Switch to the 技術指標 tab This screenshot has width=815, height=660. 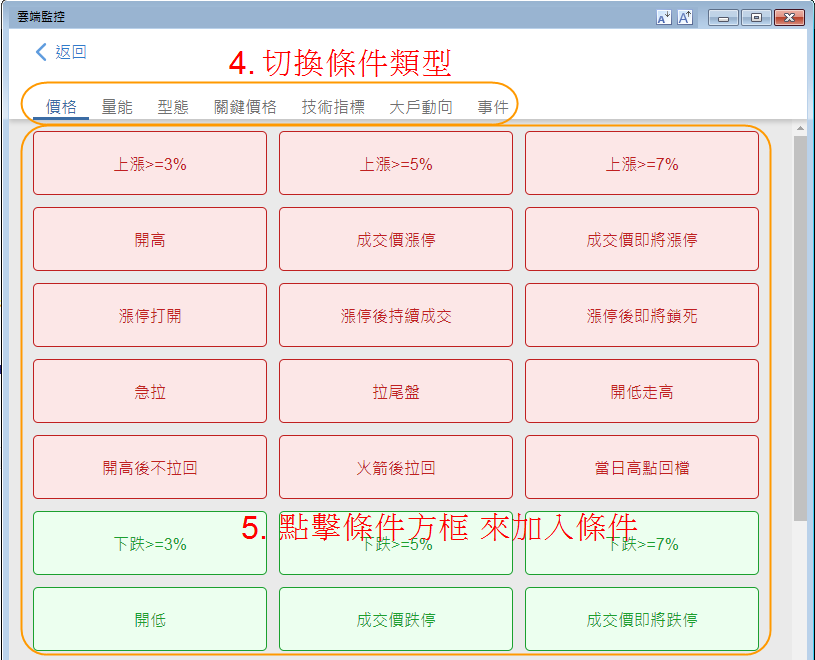(x=333, y=107)
